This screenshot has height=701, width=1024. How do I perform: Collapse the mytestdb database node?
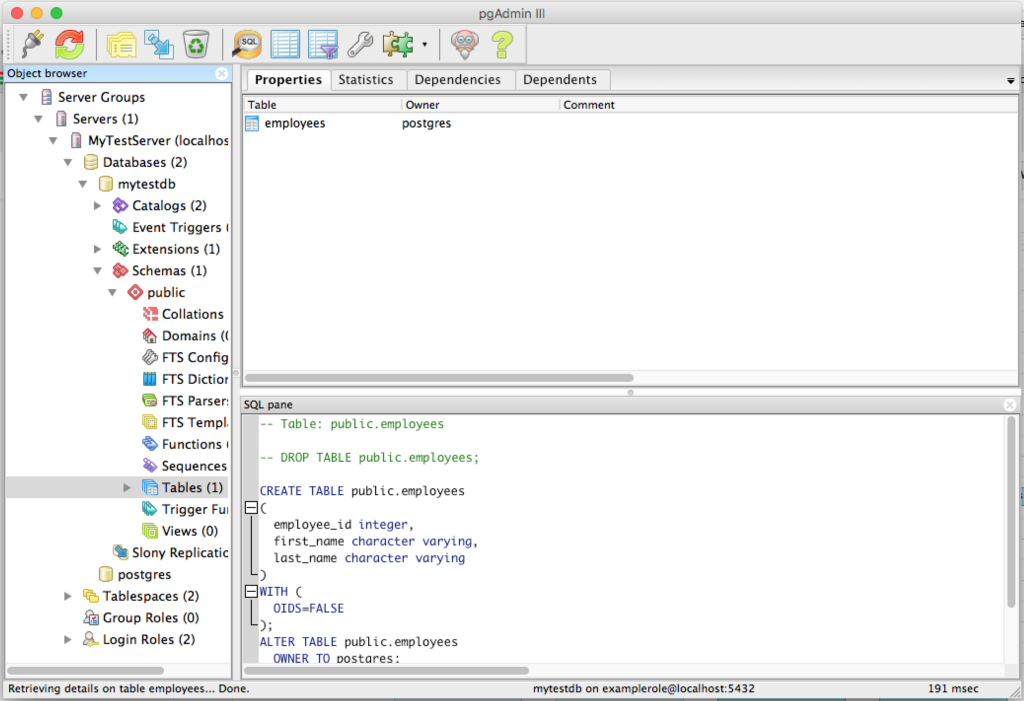coord(83,184)
